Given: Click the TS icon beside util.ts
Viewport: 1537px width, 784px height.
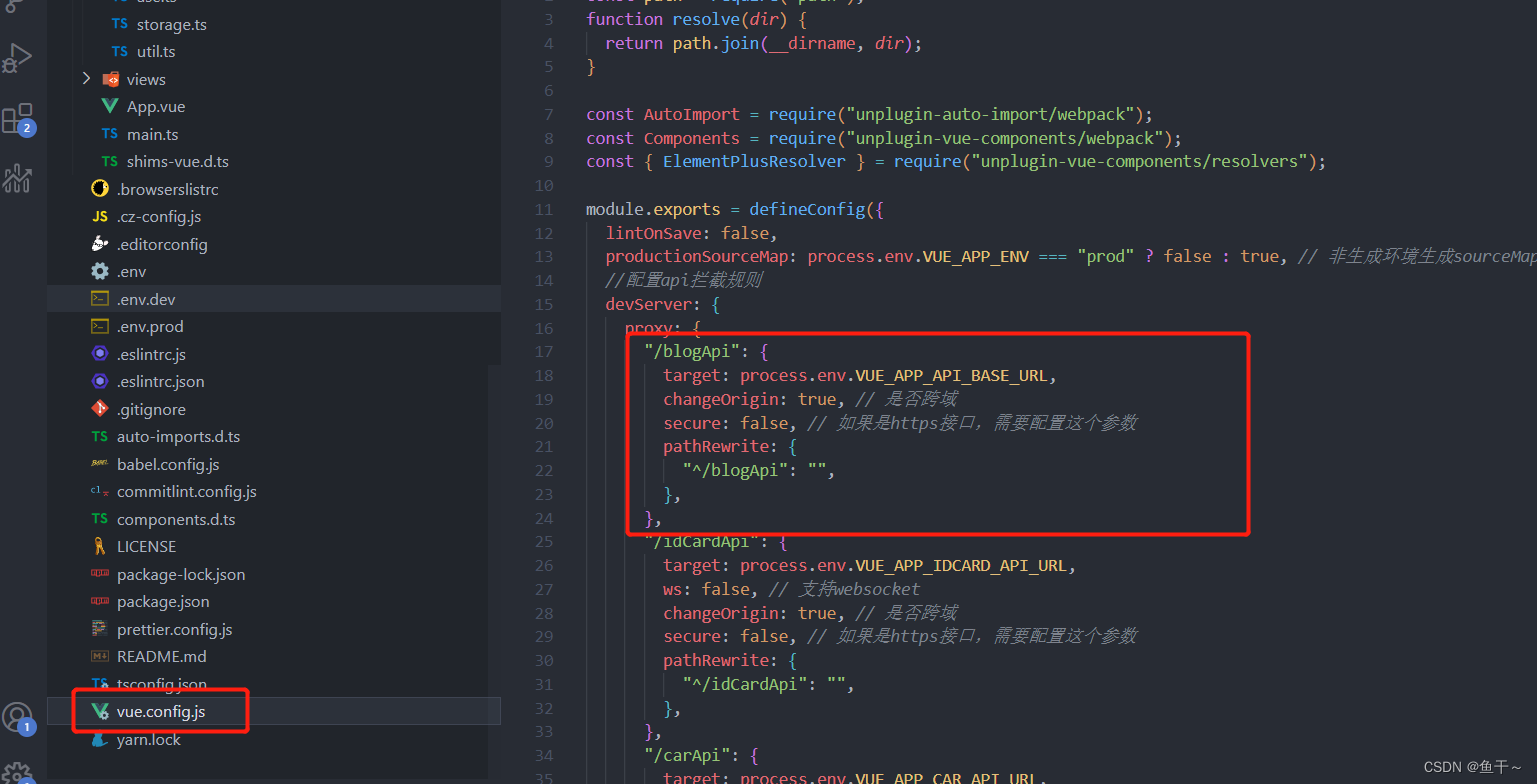Looking at the screenshot, I should click(120, 51).
